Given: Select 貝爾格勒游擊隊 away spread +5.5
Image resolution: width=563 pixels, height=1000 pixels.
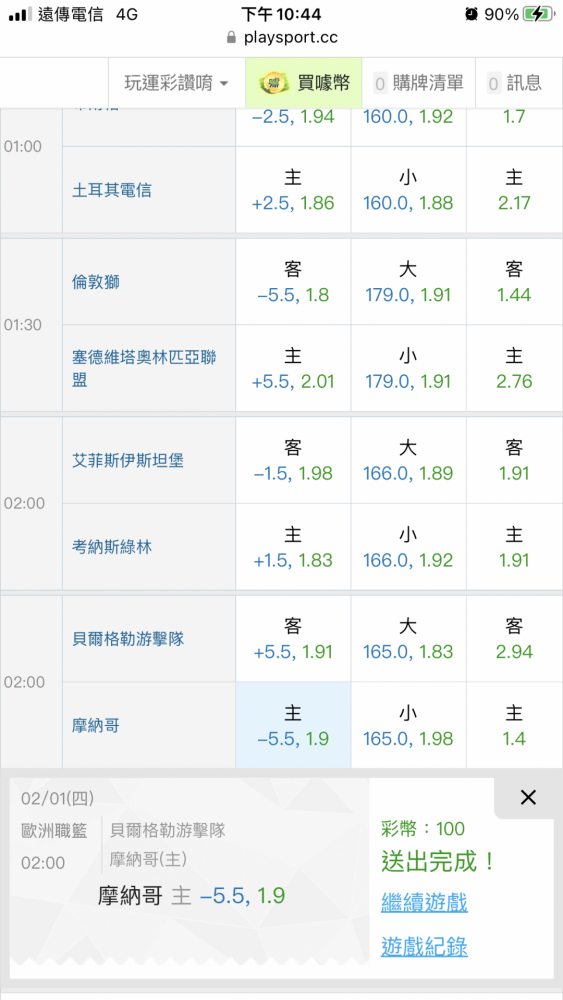Looking at the screenshot, I should tap(293, 639).
